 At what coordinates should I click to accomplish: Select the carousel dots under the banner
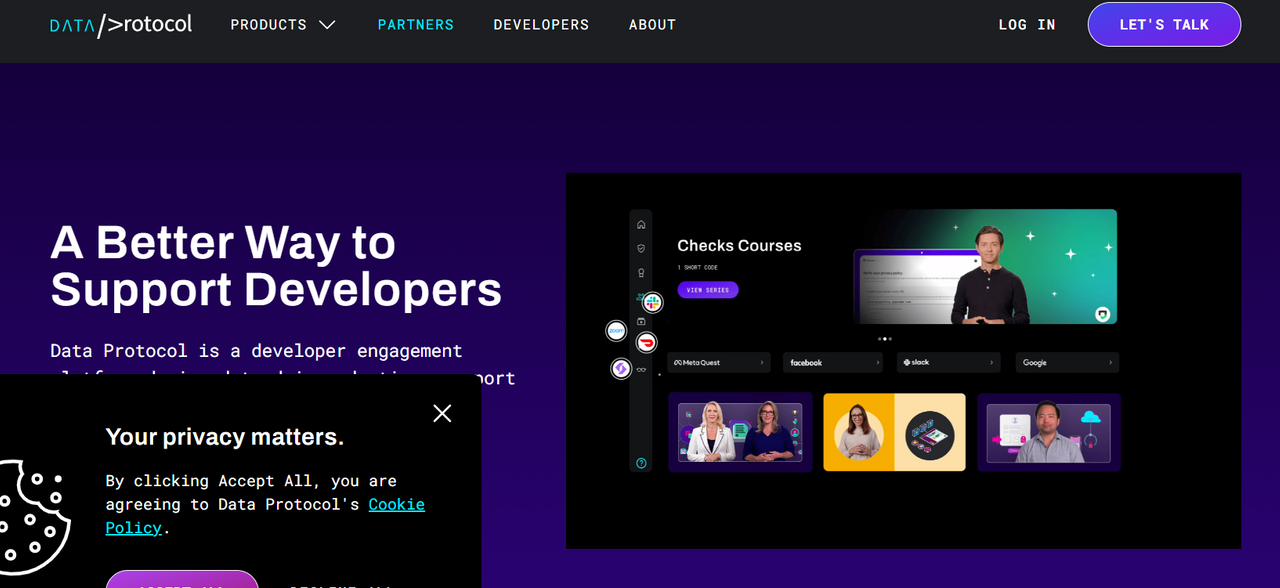[885, 339]
